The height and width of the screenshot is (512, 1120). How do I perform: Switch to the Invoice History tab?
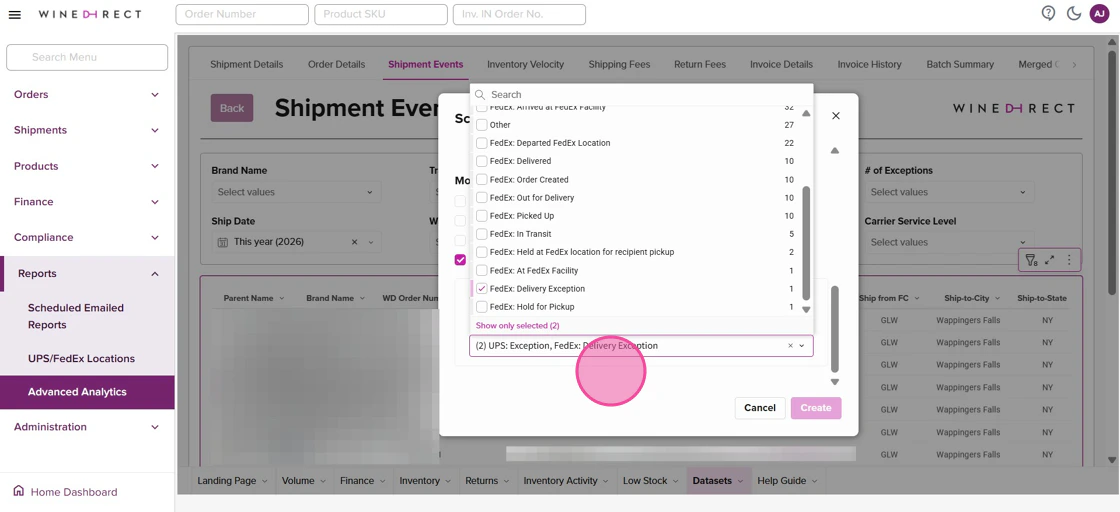[x=869, y=64]
